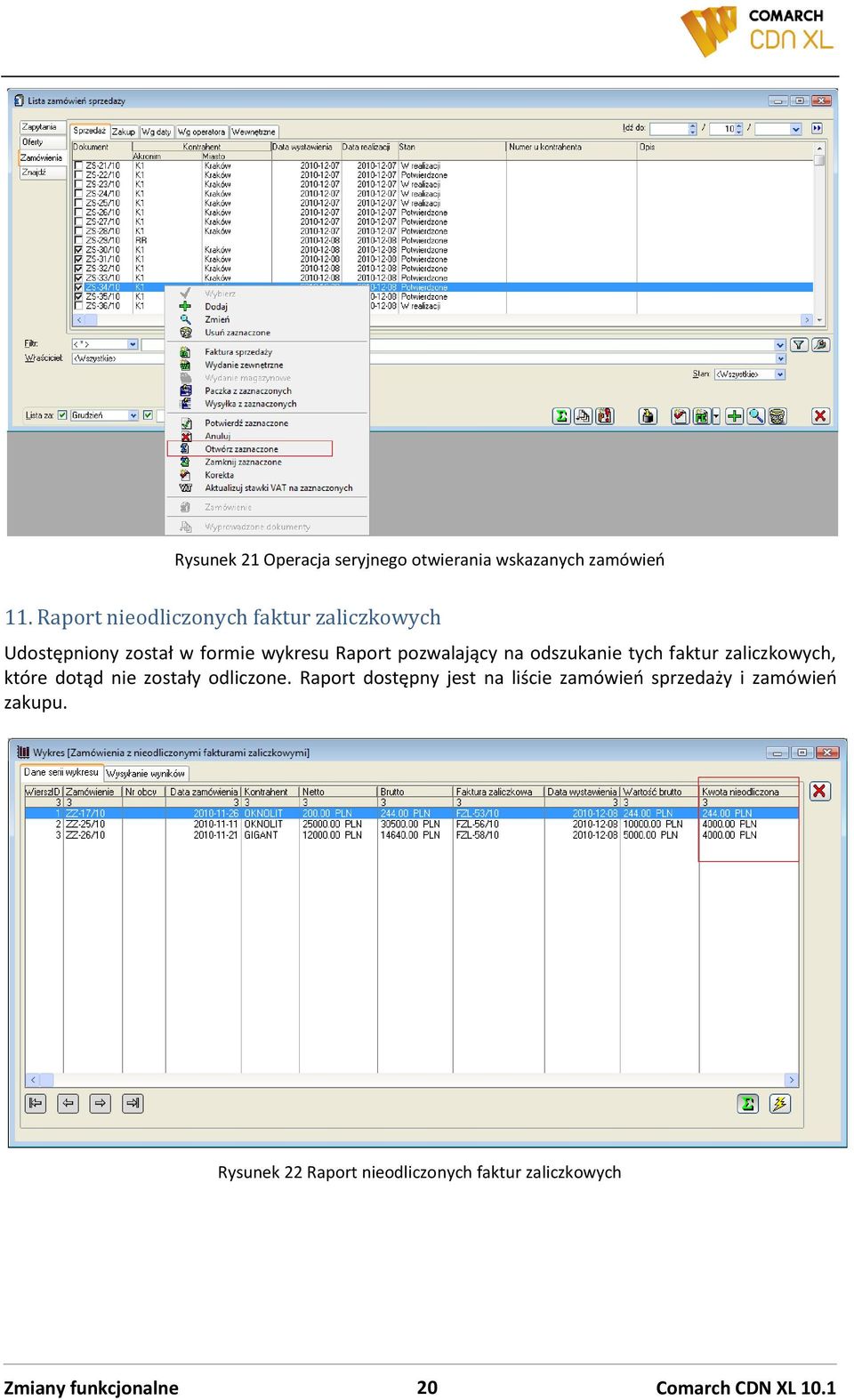This screenshot has width=854, height=1400.
Task: Click the go-to arrows icon next to Idź do
Action: [x=817, y=129]
